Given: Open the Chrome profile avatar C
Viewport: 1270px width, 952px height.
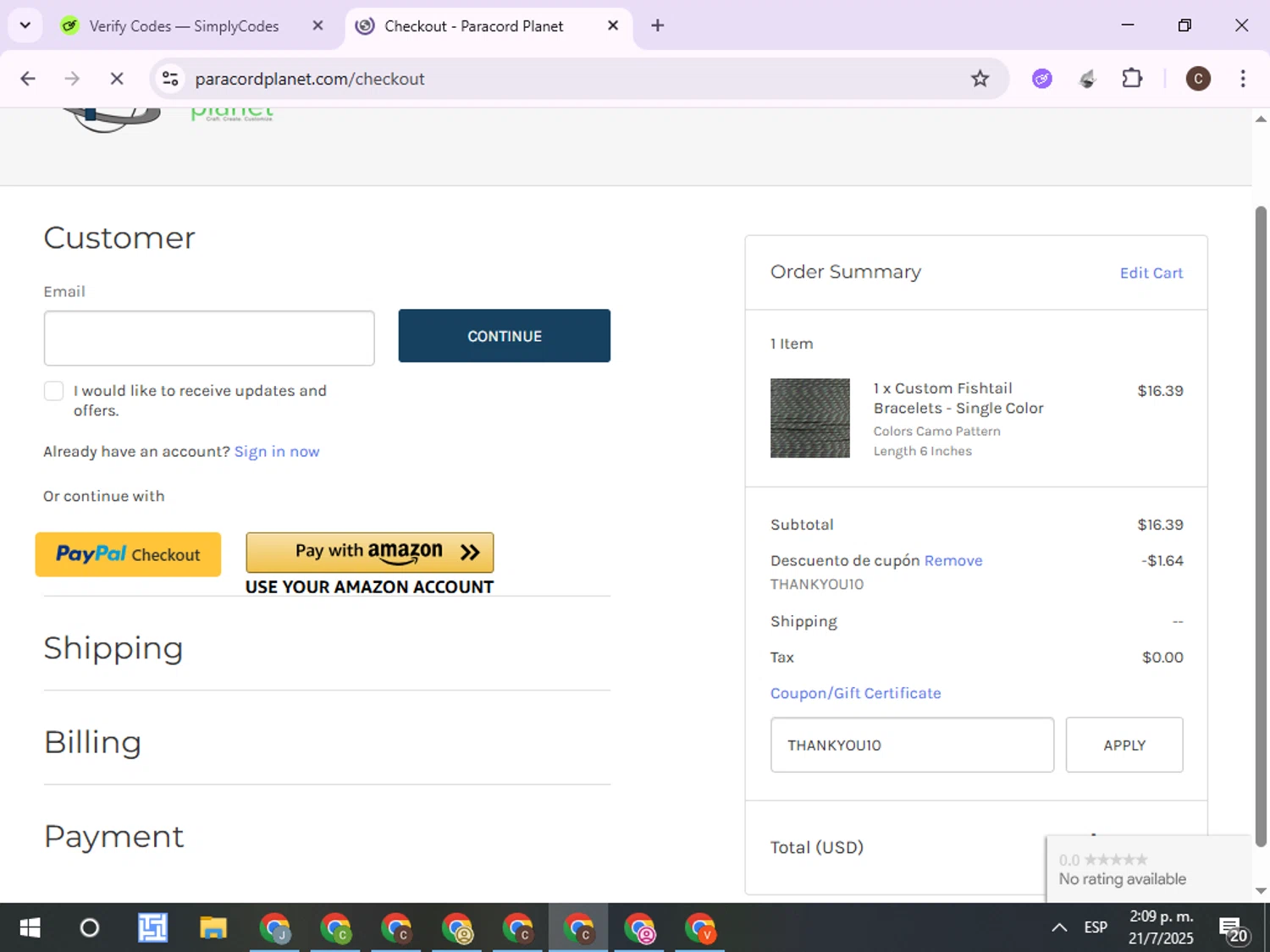Looking at the screenshot, I should [1198, 79].
